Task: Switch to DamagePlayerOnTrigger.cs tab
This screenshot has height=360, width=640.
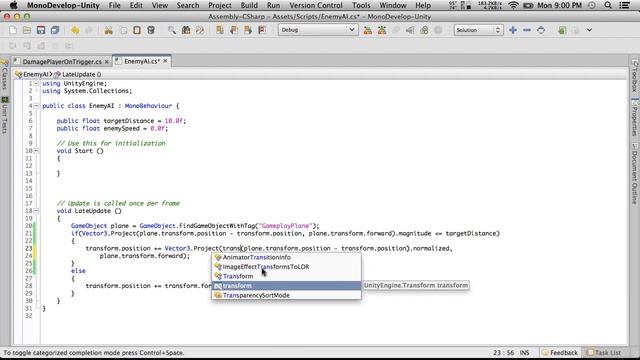Action: (x=62, y=62)
